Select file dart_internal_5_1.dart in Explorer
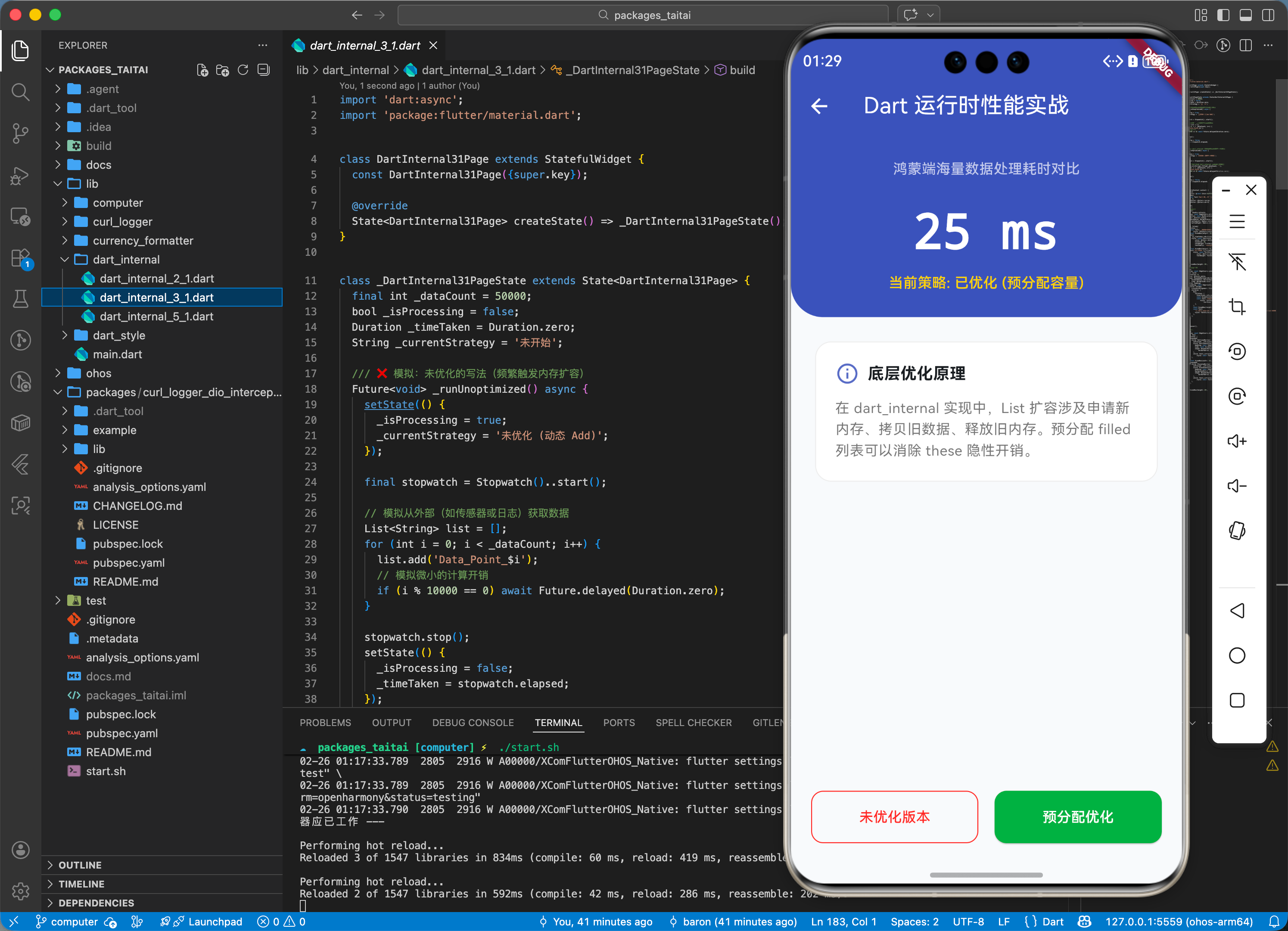Viewport: 1288px width, 931px height. tap(156, 316)
